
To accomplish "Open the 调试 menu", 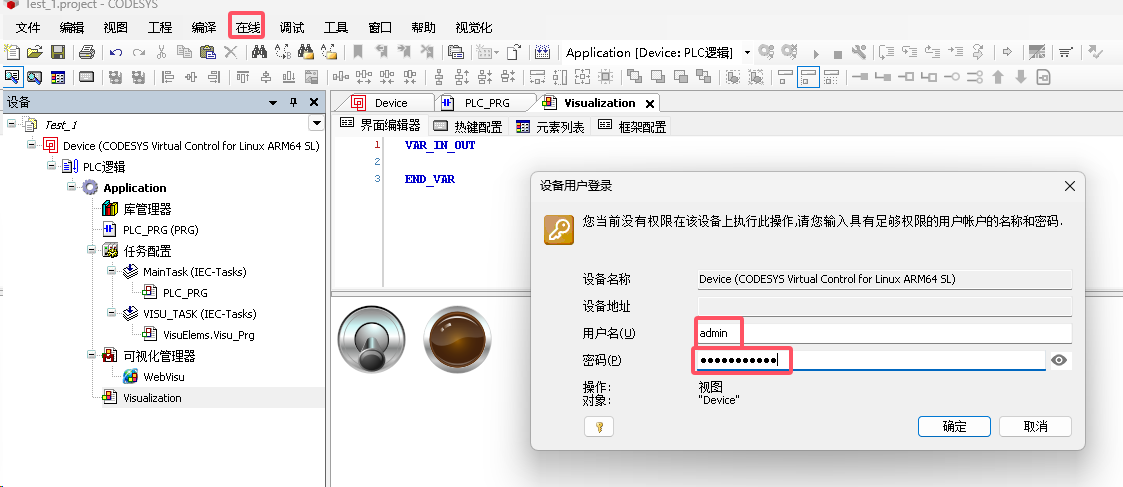I will point(291,27).
